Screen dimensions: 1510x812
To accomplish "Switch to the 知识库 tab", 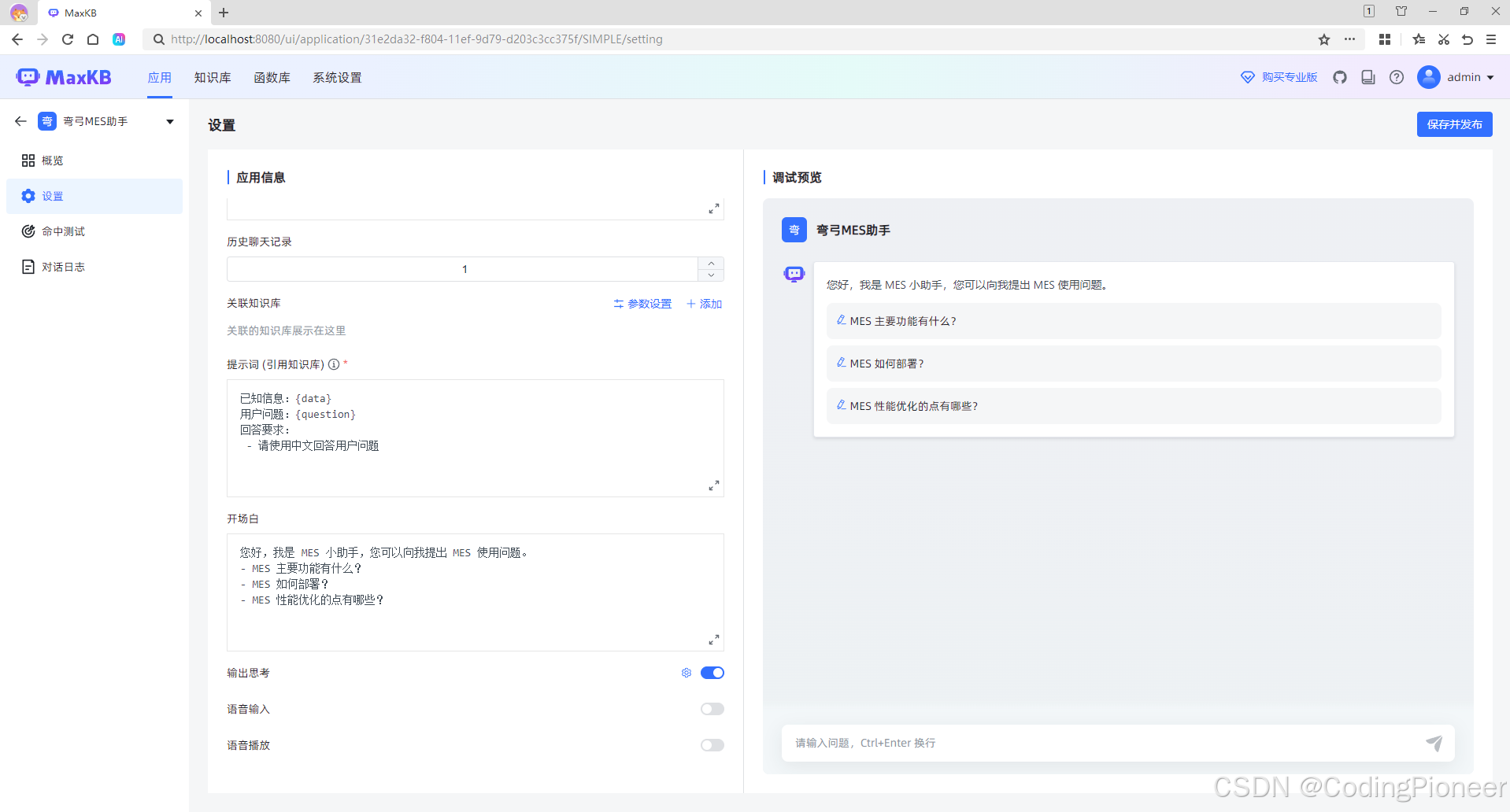I will point(213,77).
